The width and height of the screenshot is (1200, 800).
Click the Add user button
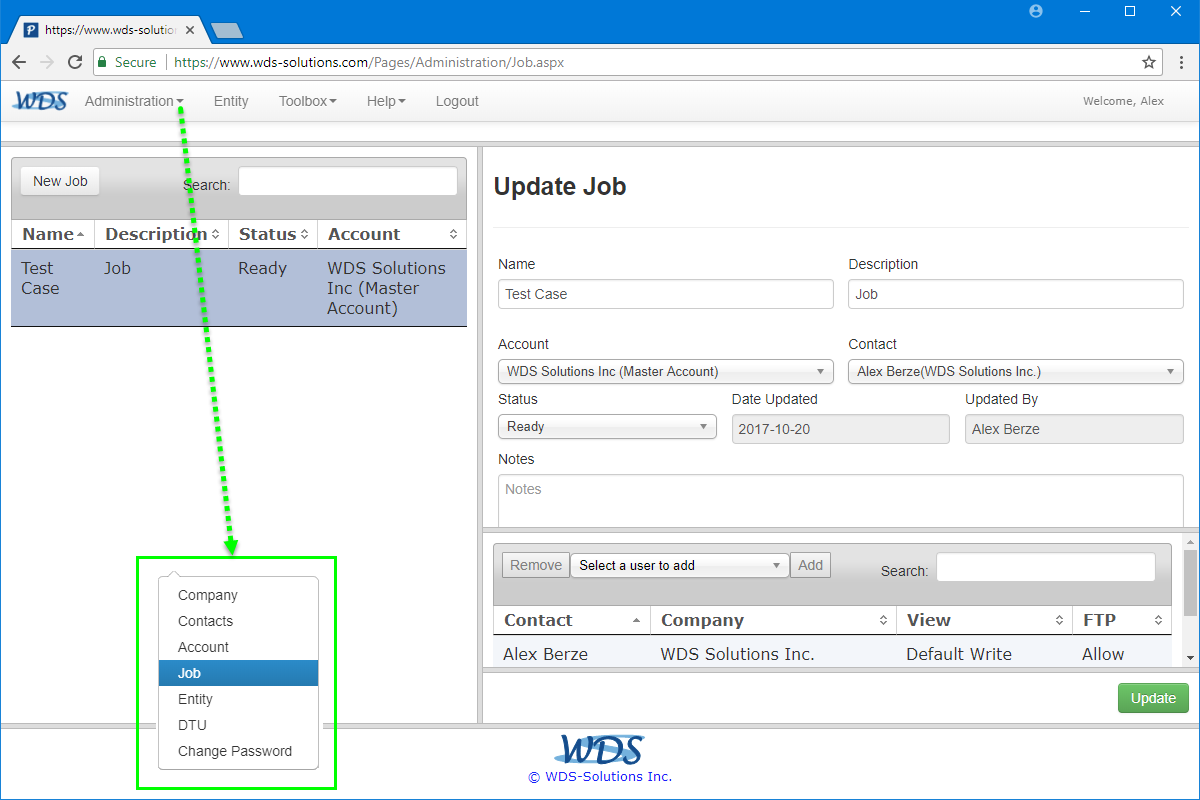tap(811, 565)
